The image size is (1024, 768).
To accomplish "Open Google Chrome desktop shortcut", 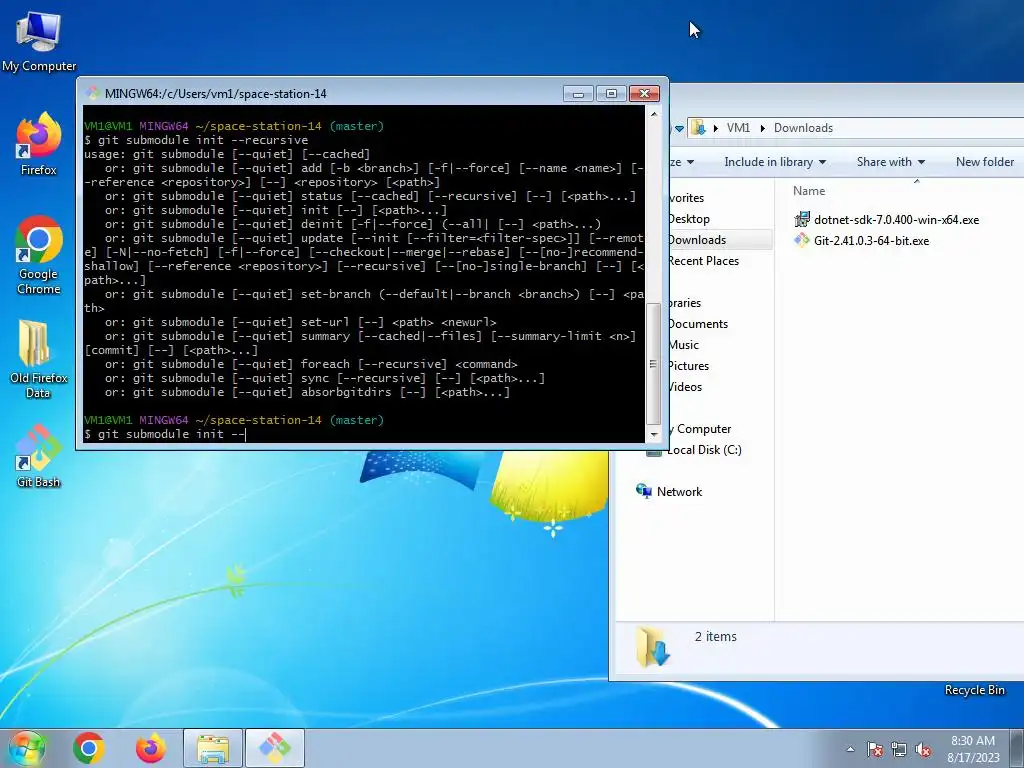I will [39, 255].
